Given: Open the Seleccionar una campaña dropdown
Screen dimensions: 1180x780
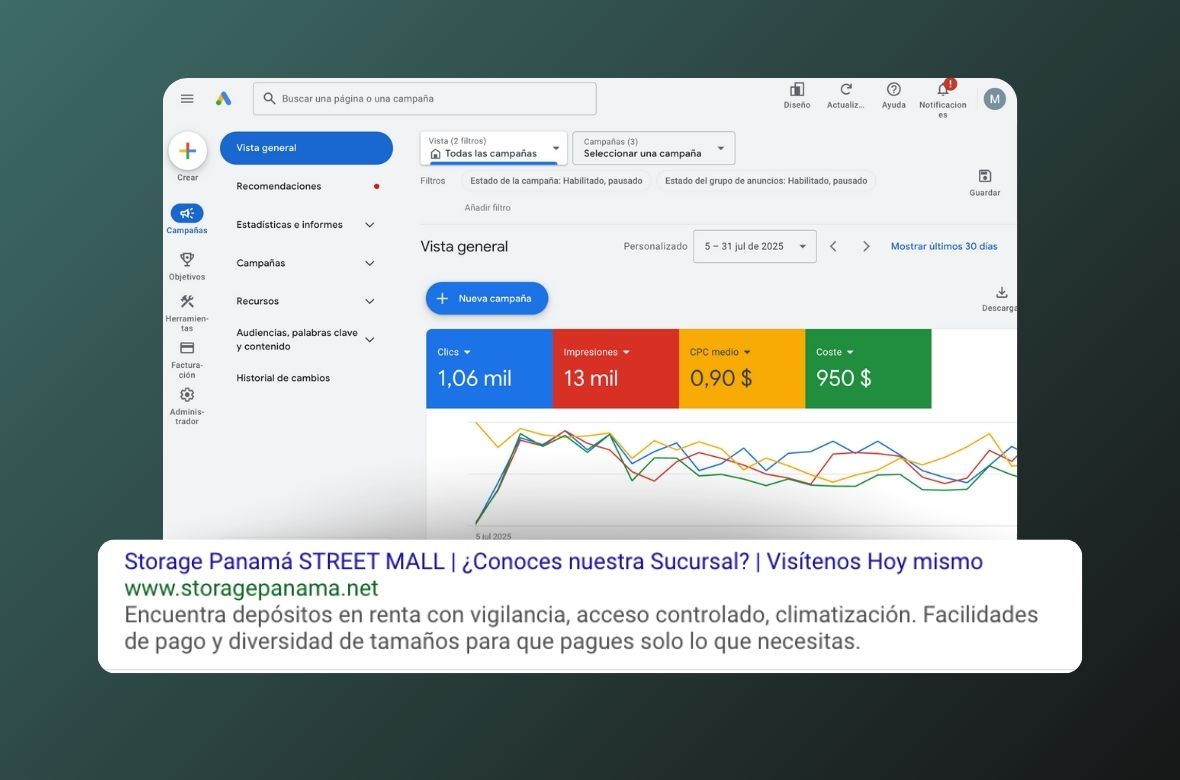Looking at the screenshot, I should (653, 148).
